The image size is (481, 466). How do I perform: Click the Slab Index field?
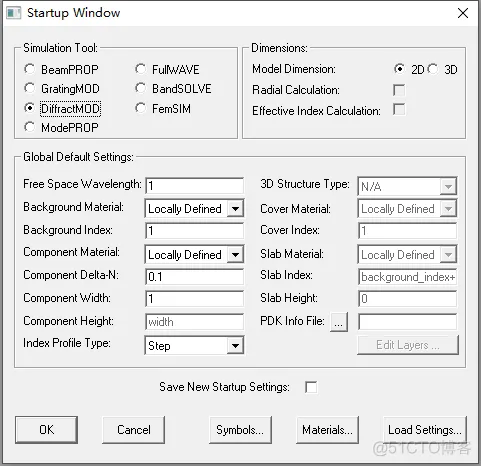407,277
